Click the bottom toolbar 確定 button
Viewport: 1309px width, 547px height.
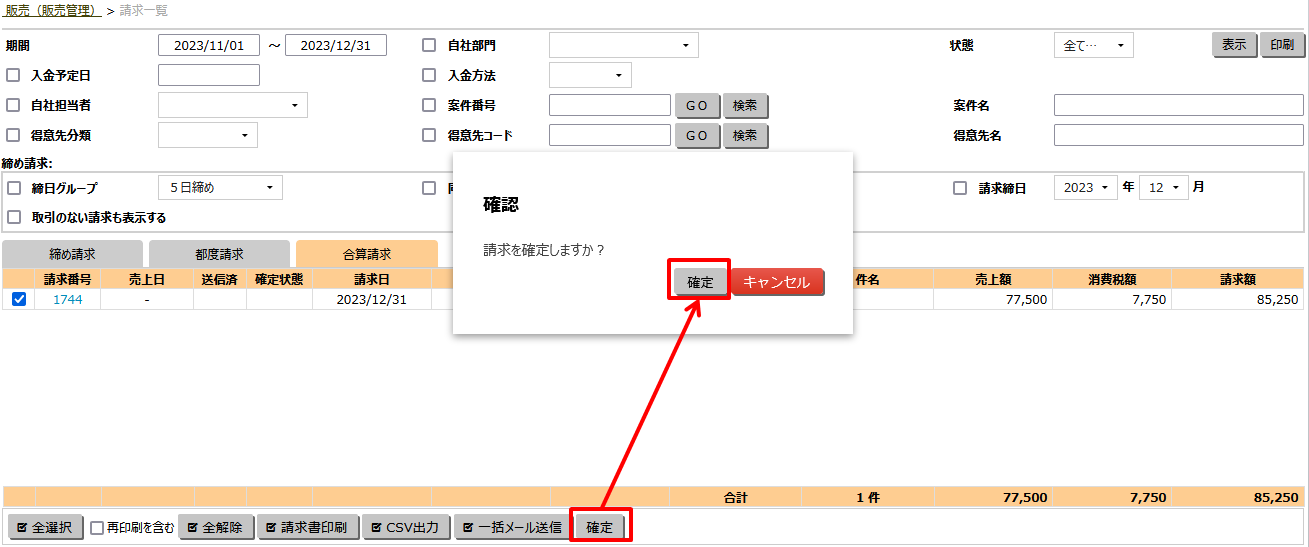click(x=600, y=527)
